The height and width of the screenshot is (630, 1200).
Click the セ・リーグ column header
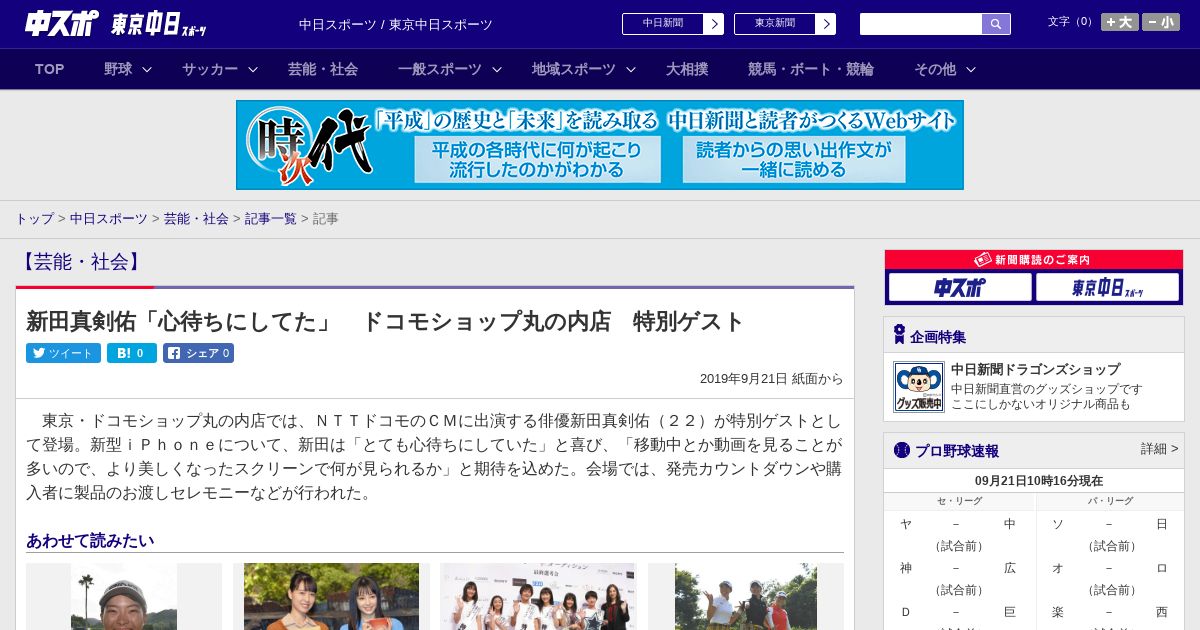click(959, 501)
